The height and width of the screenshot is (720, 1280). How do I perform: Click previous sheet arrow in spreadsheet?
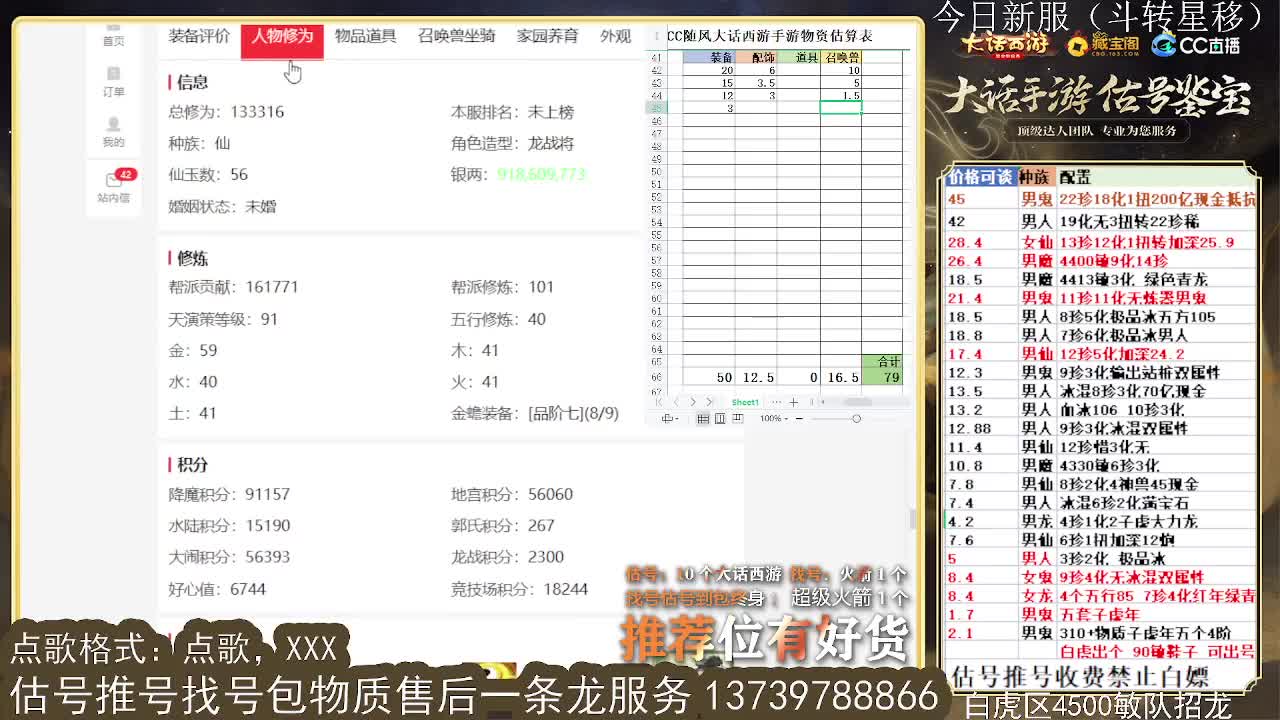tap(676, 402)
